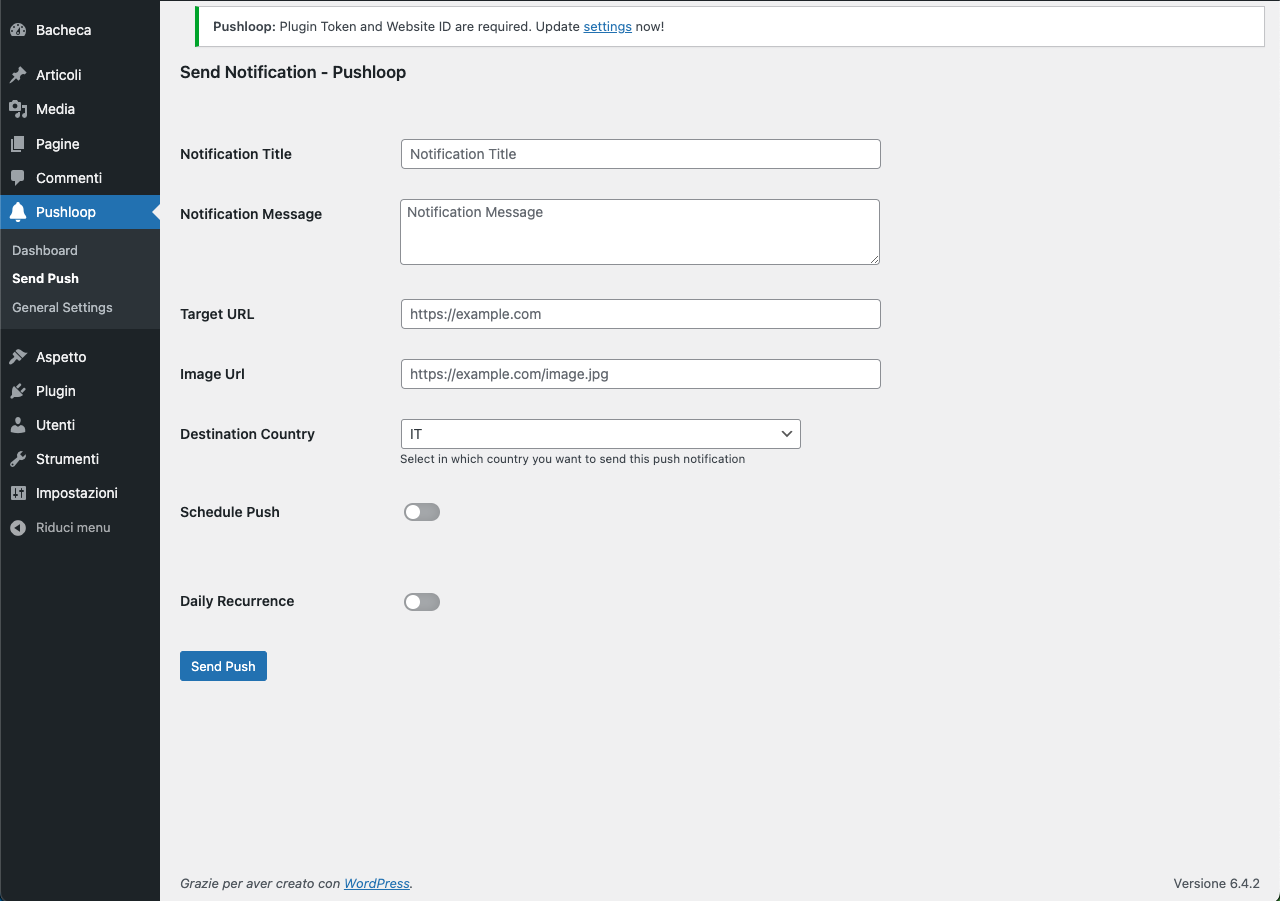Click the Commenti speech bubble icon
Image resolution: width=1280 pixels, height=901 pixels.
point(18,178)
